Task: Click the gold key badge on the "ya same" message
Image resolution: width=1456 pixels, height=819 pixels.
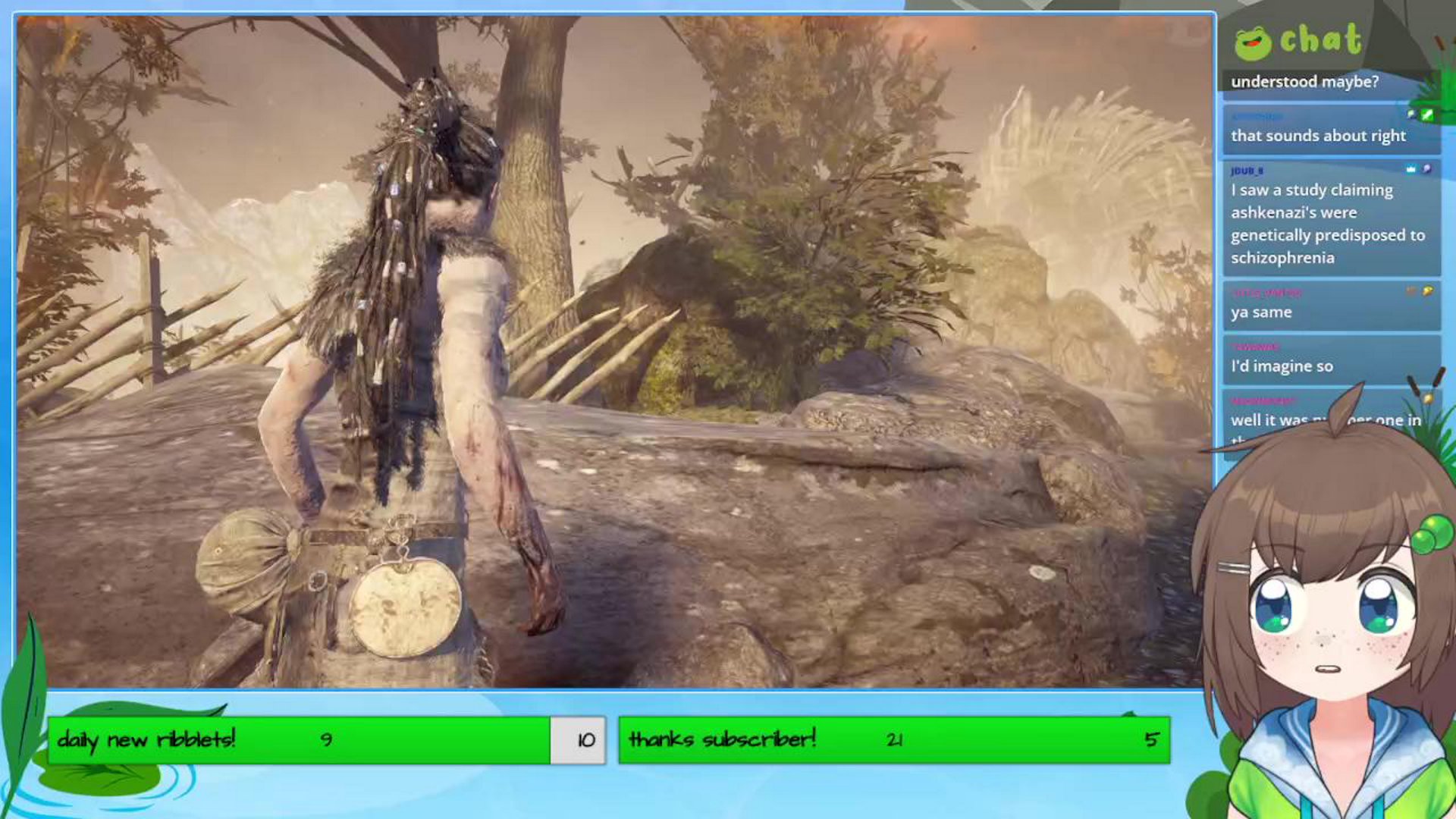Action: [x=1428, y=289]
